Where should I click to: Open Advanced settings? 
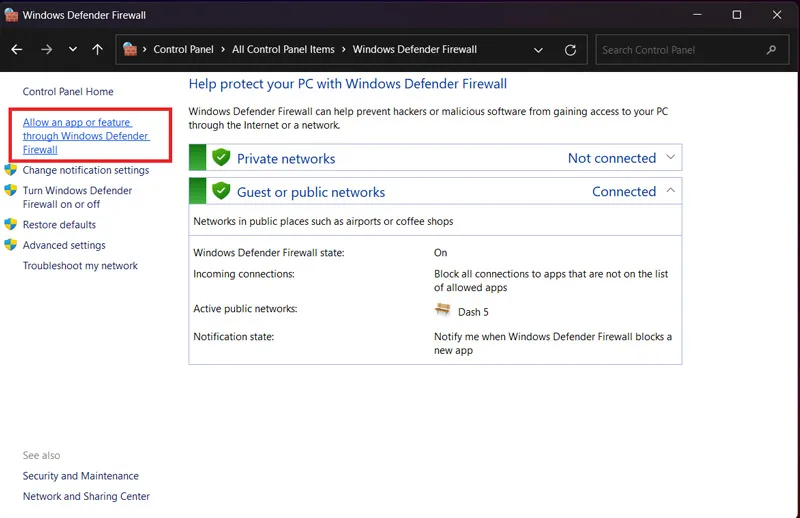64,245
